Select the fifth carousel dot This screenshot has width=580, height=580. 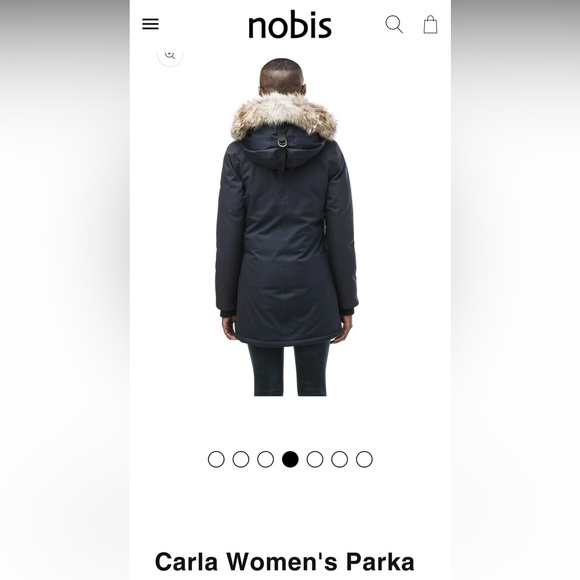pos(315,459)
